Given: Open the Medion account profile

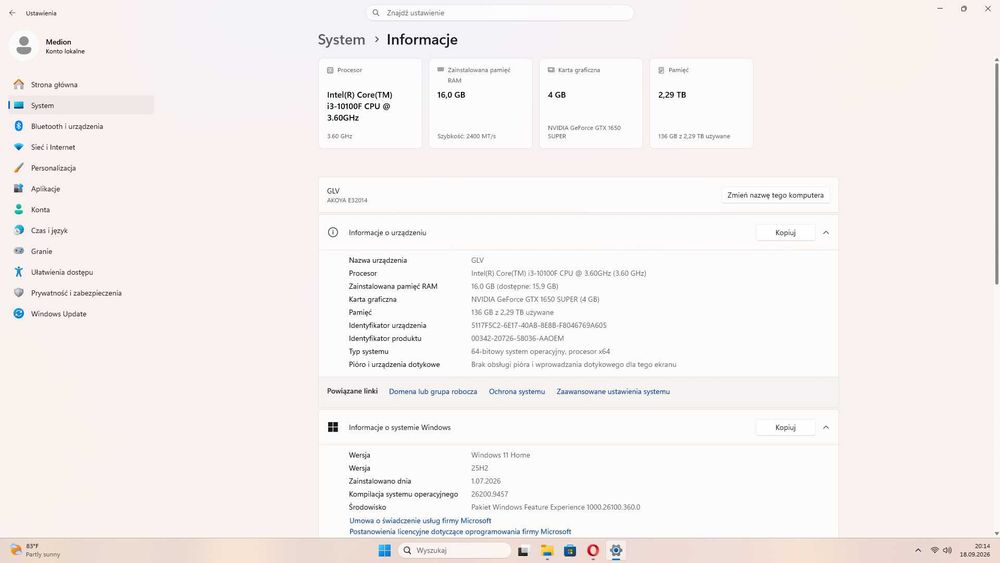Looking at the screenshot, I should tap(48, 46).
